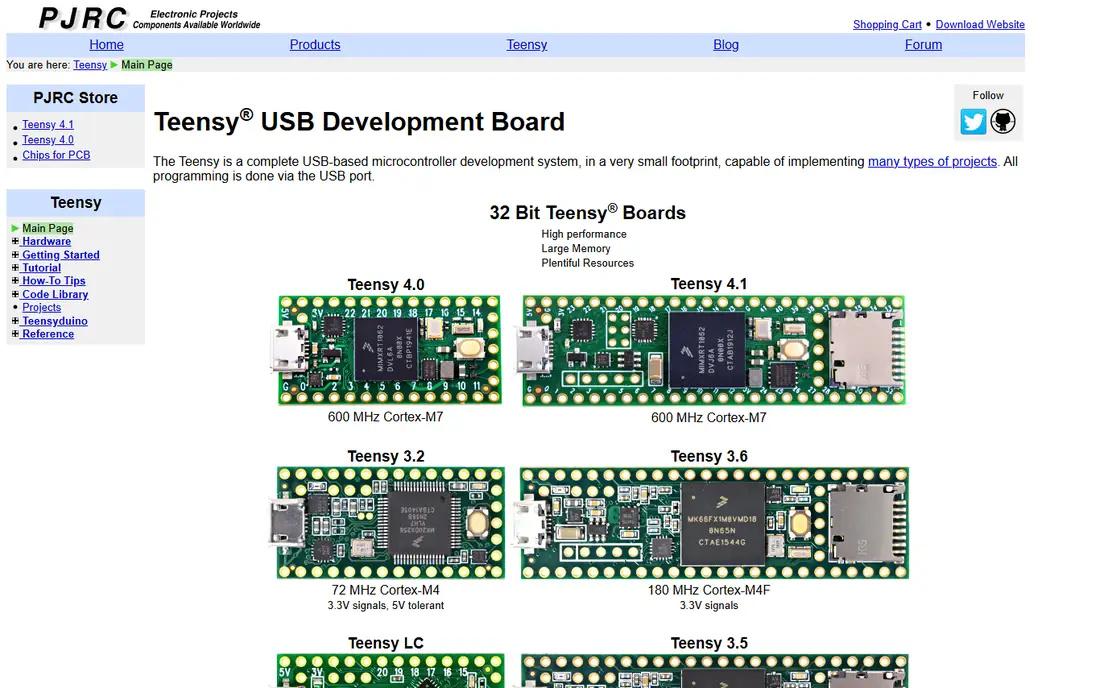Open Getting Started sidebar link
This screenshot has width=1100, height=688.
[x=60, y=255]
